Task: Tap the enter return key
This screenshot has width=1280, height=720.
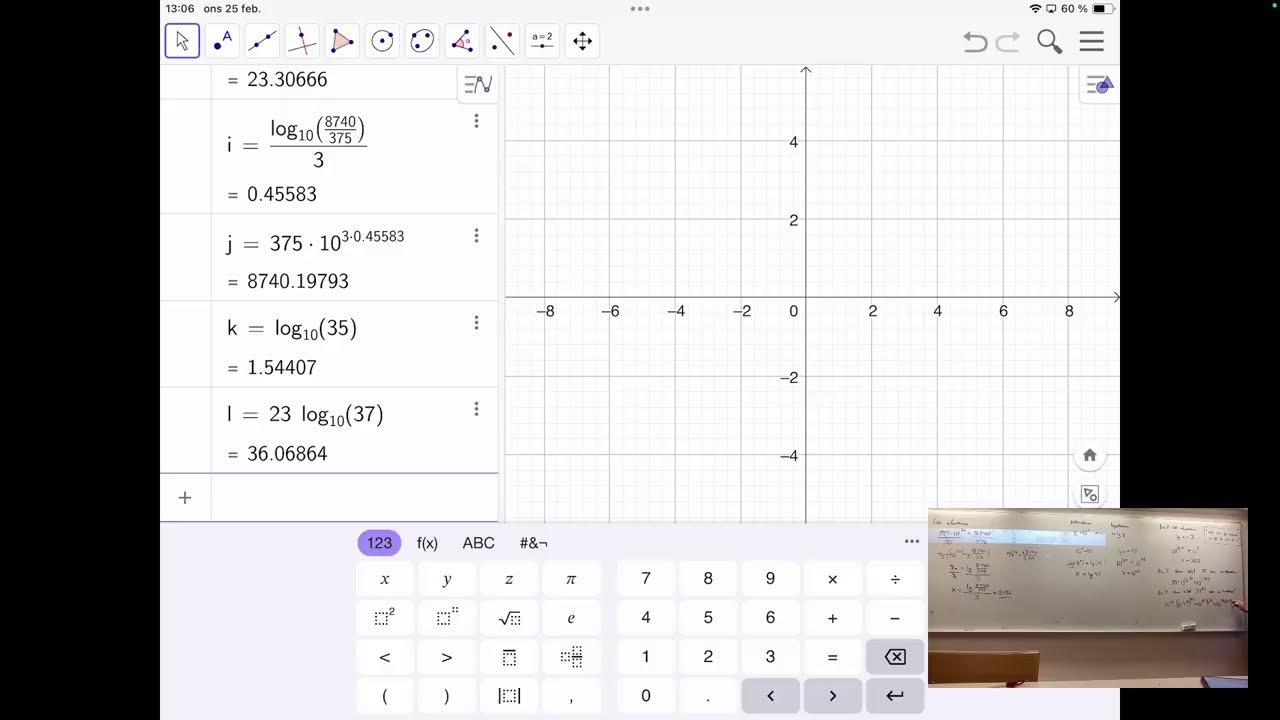Action: pos(895,696)
